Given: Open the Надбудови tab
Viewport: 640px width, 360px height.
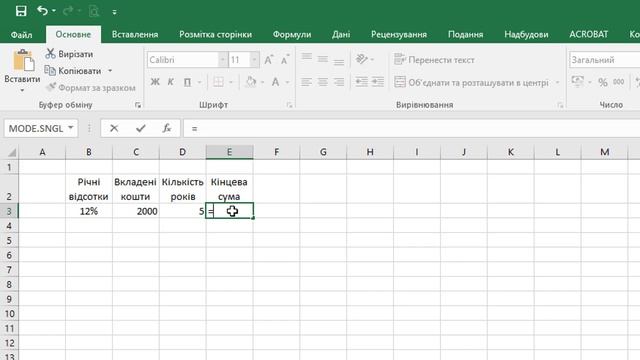Looking at the screenshot, I should [x=526, y=35].
